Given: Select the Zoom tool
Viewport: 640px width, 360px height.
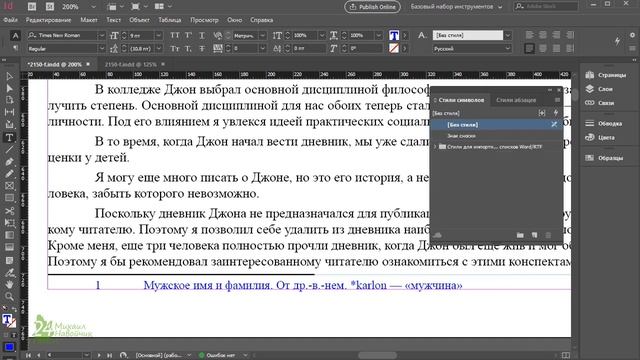Looking at the screenshot, I should [9, 296].
